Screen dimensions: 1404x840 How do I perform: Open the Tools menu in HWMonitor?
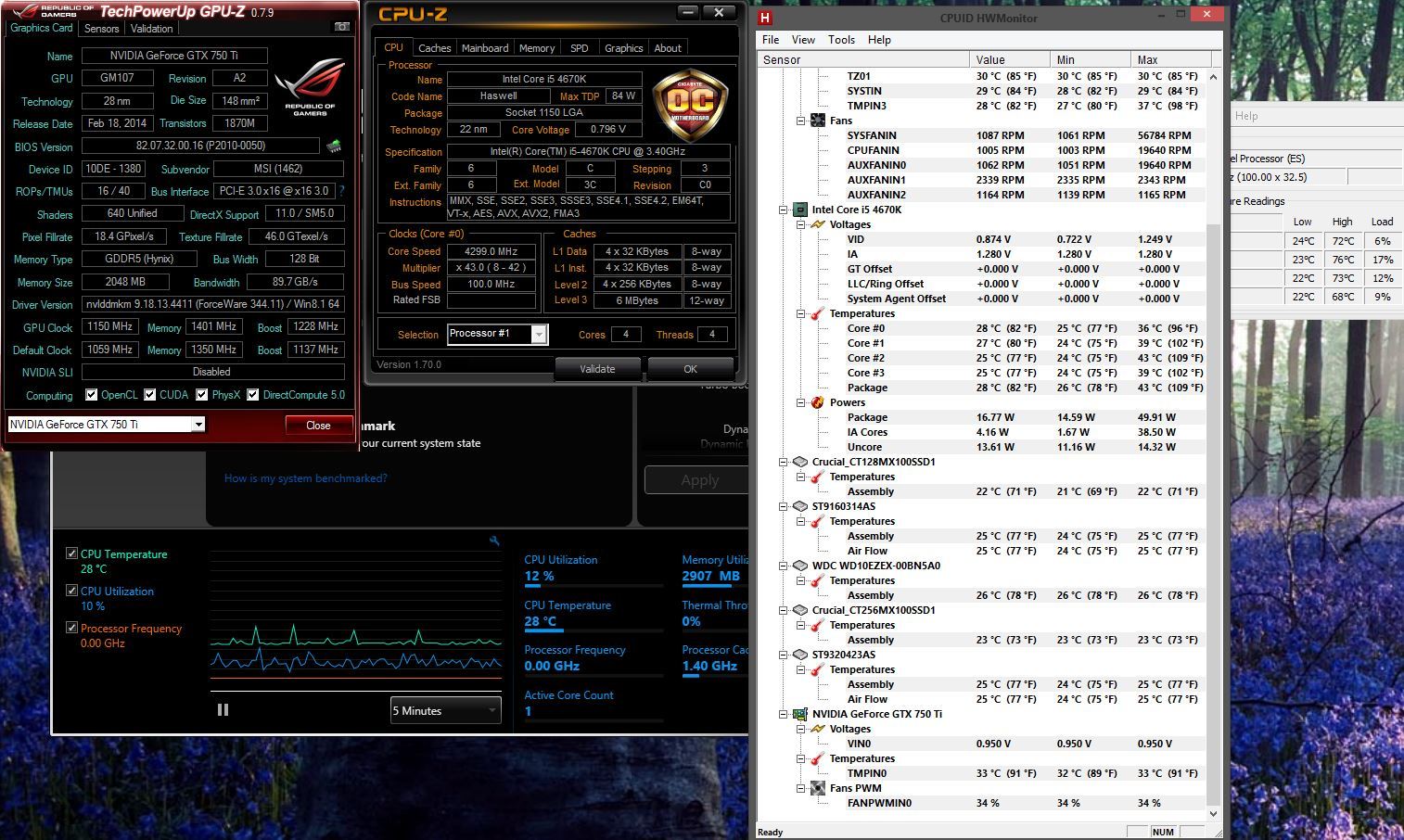[x=841, y=40]
